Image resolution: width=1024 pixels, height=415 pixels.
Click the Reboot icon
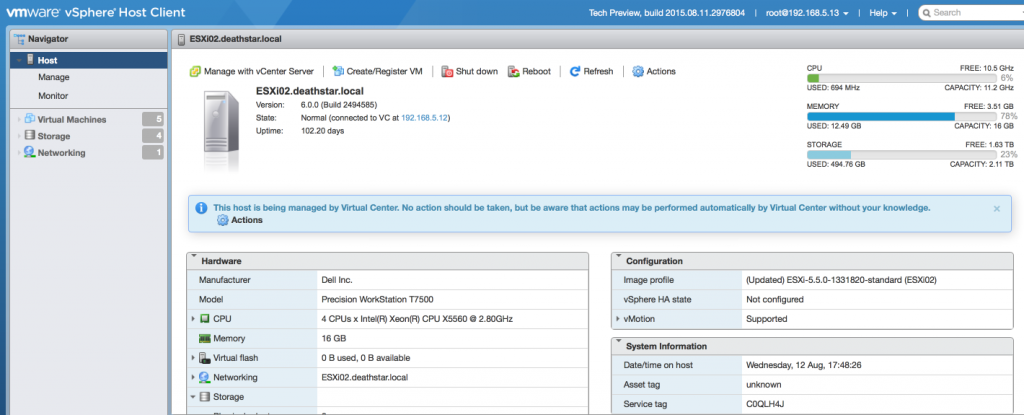513,71
